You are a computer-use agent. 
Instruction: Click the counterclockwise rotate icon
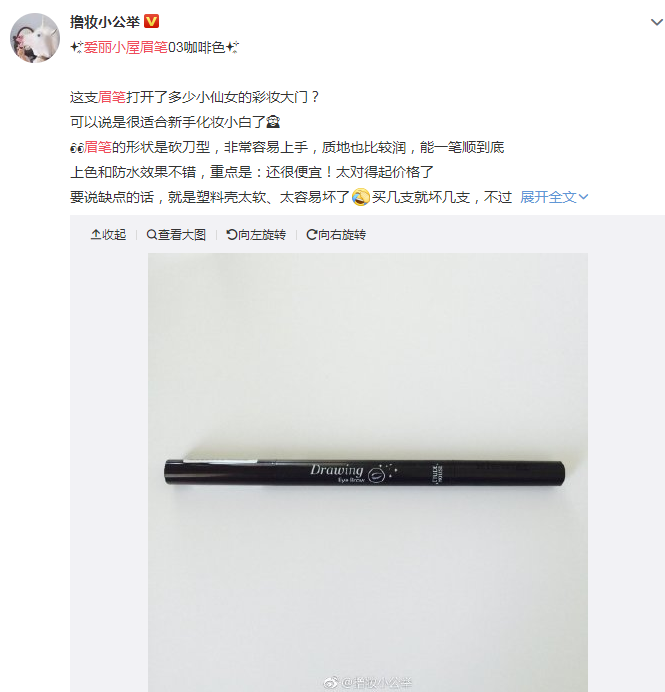(232, 235)
